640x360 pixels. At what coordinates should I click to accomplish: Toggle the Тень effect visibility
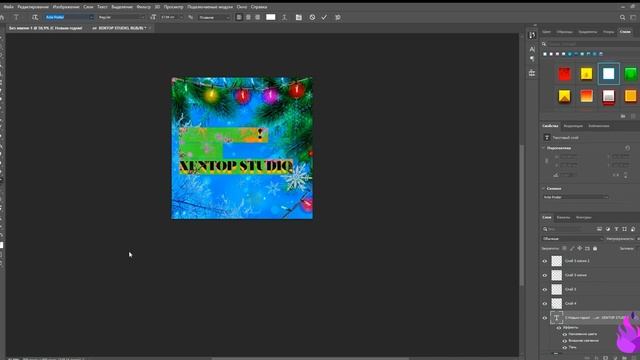(x=565, y=347)
